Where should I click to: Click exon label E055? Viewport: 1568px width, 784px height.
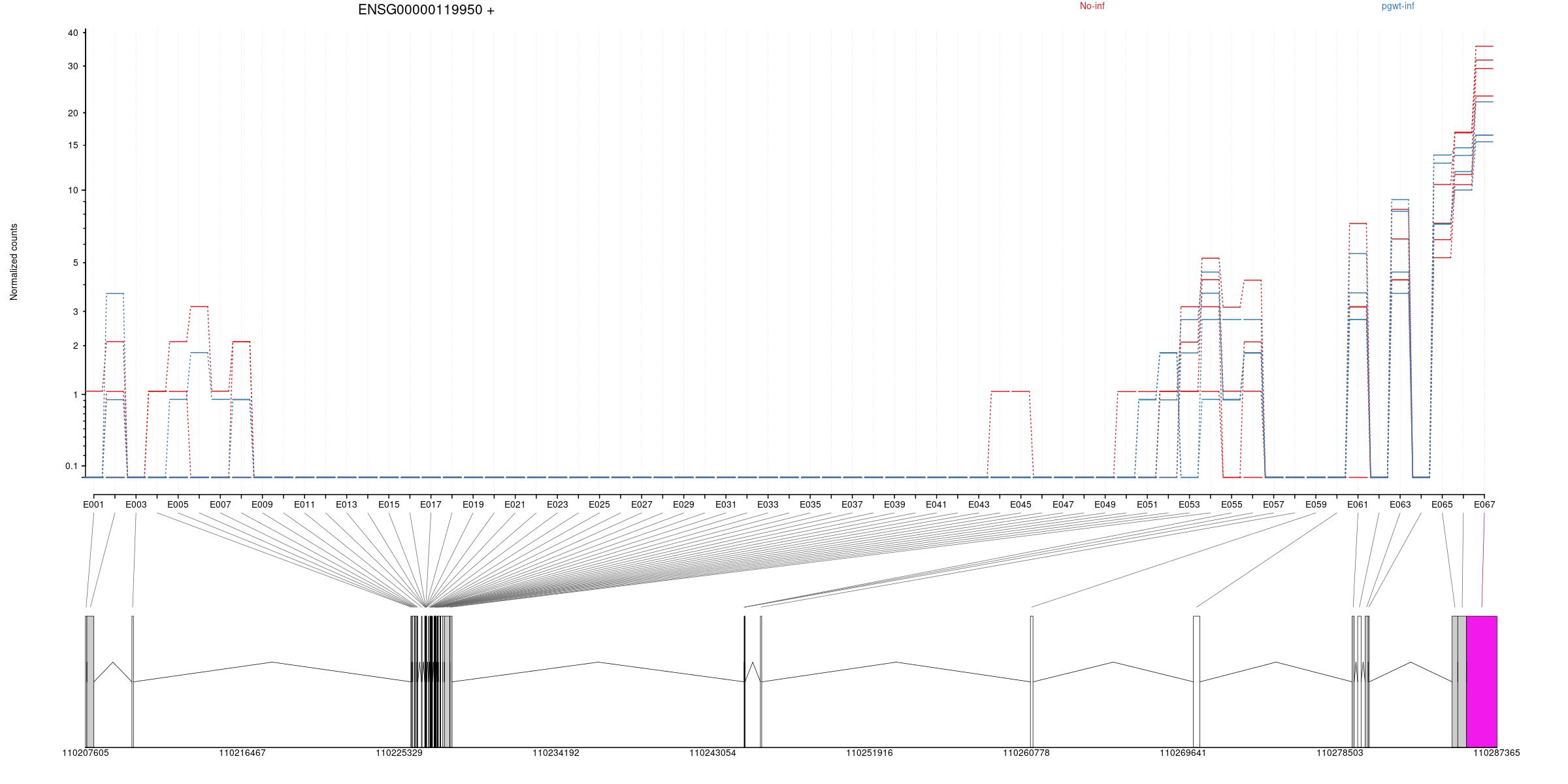pos(1232,504)
